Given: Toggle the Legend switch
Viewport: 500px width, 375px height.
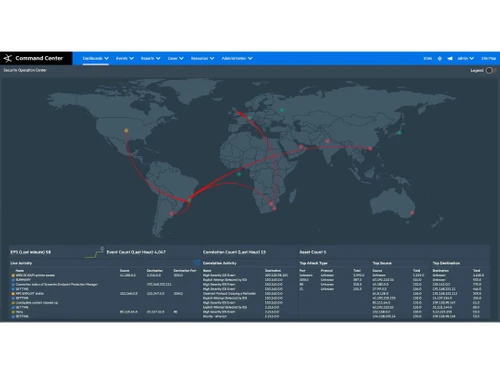Looking at the screenshot, I should [x=490, y=70].
